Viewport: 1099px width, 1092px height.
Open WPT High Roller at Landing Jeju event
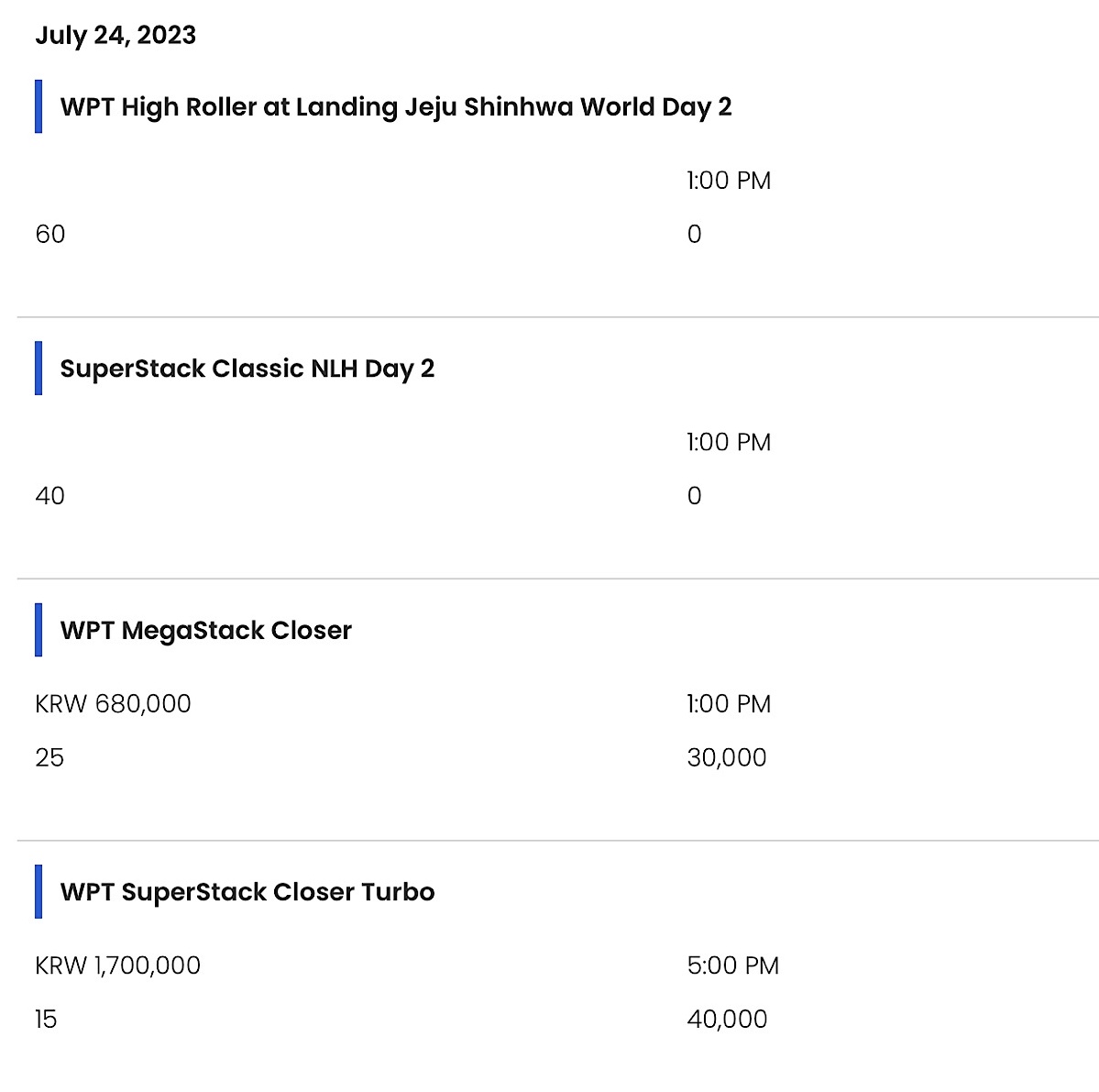tap(396, 106)
